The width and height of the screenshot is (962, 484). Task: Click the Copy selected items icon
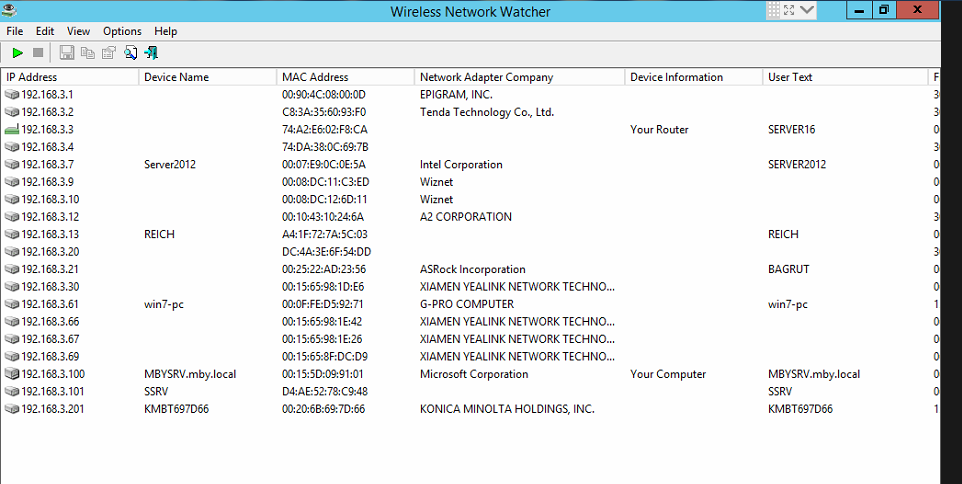tap(88, 52)
